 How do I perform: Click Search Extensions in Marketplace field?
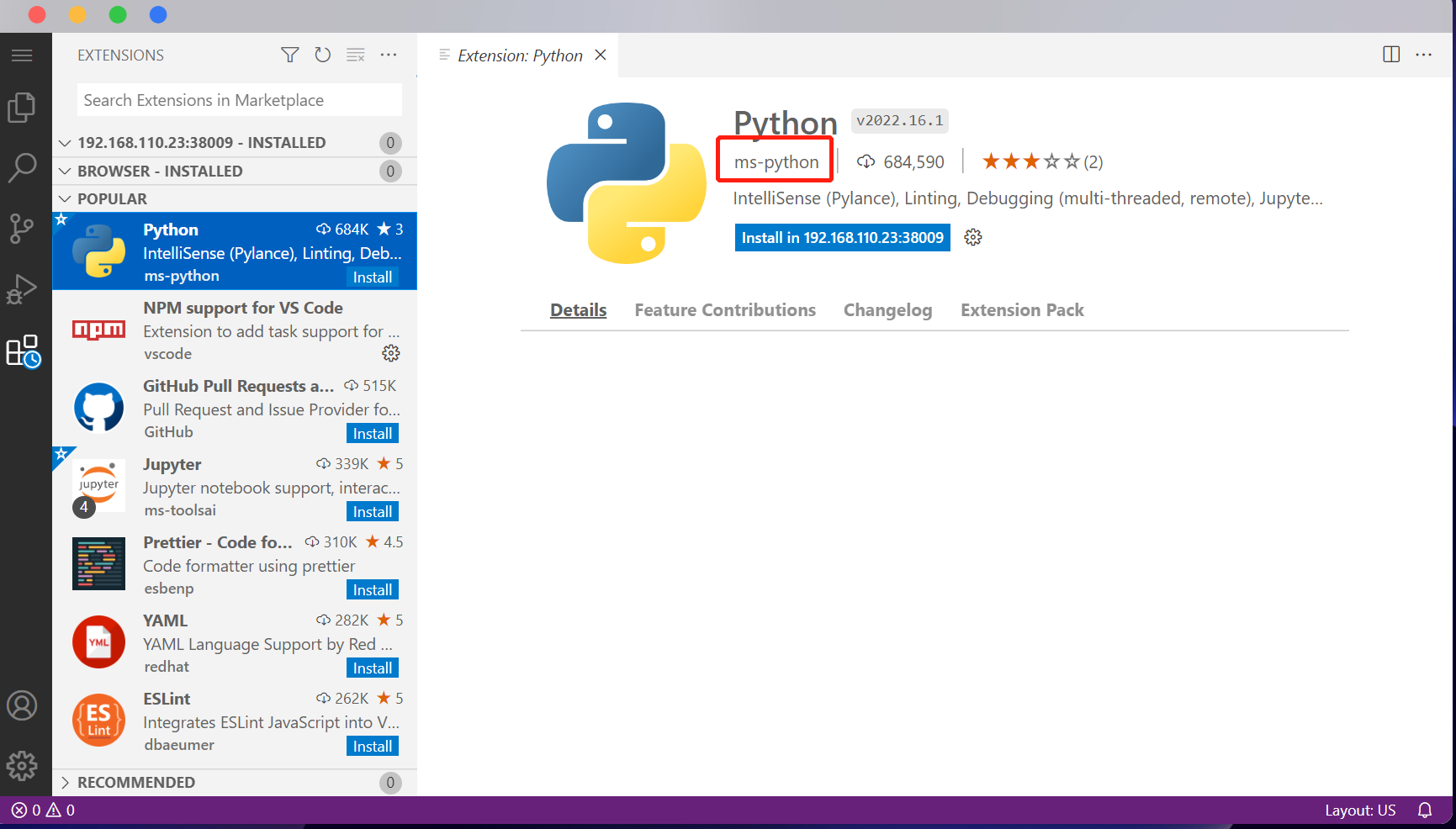(x=239, y=100)
